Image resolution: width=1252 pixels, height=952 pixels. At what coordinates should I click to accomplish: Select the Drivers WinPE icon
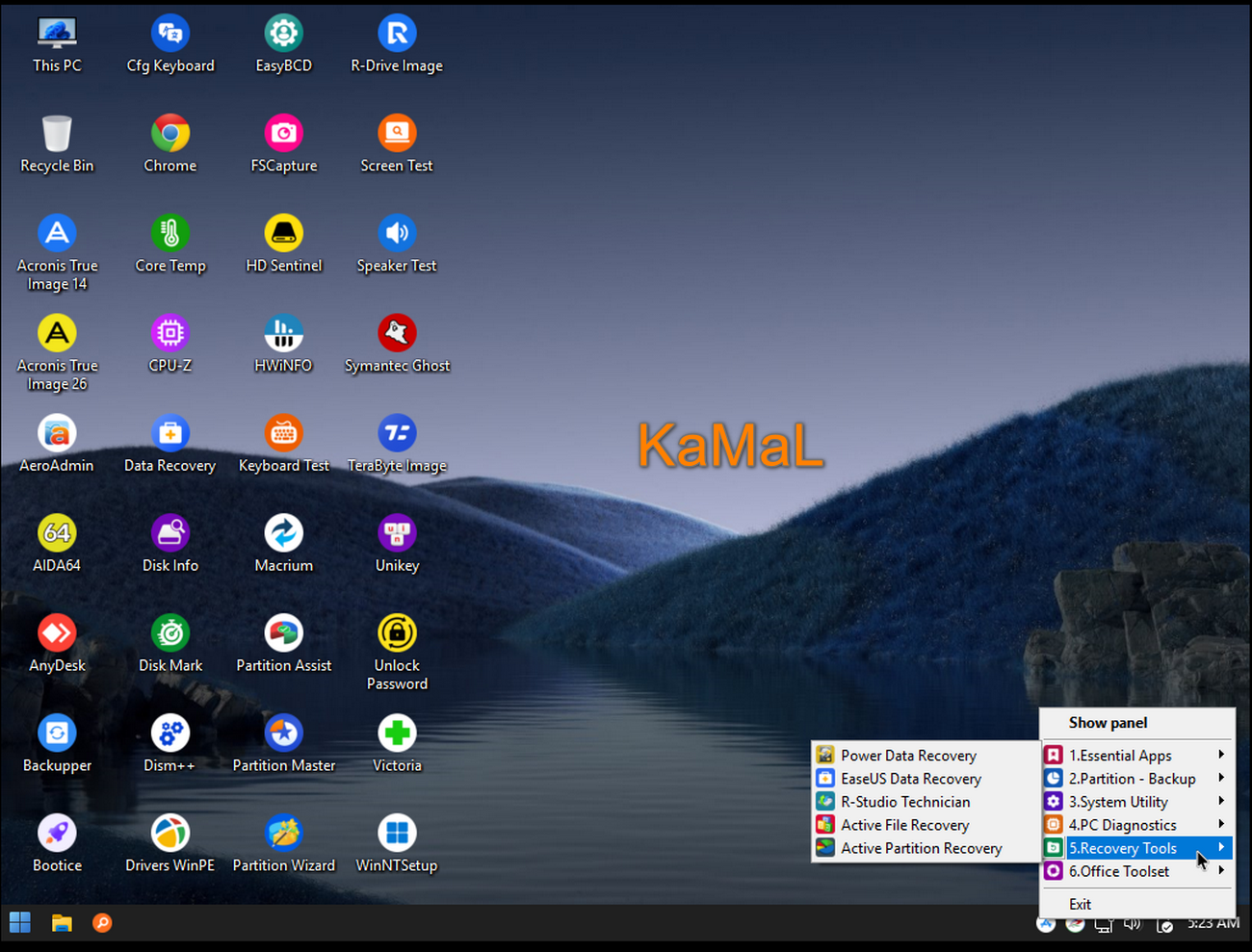click(x=170, y=845)
